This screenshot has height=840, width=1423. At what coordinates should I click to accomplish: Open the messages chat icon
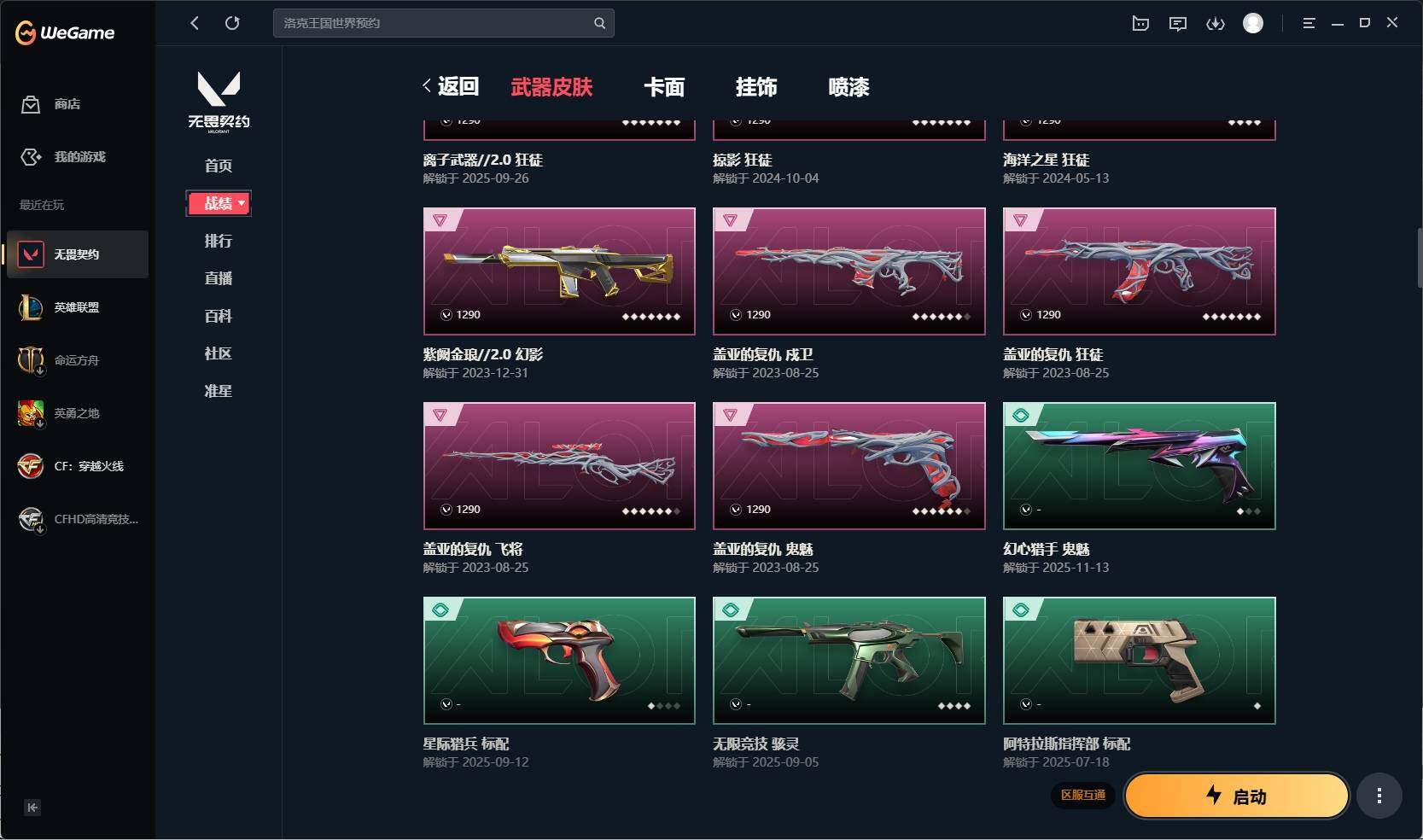1178,24
